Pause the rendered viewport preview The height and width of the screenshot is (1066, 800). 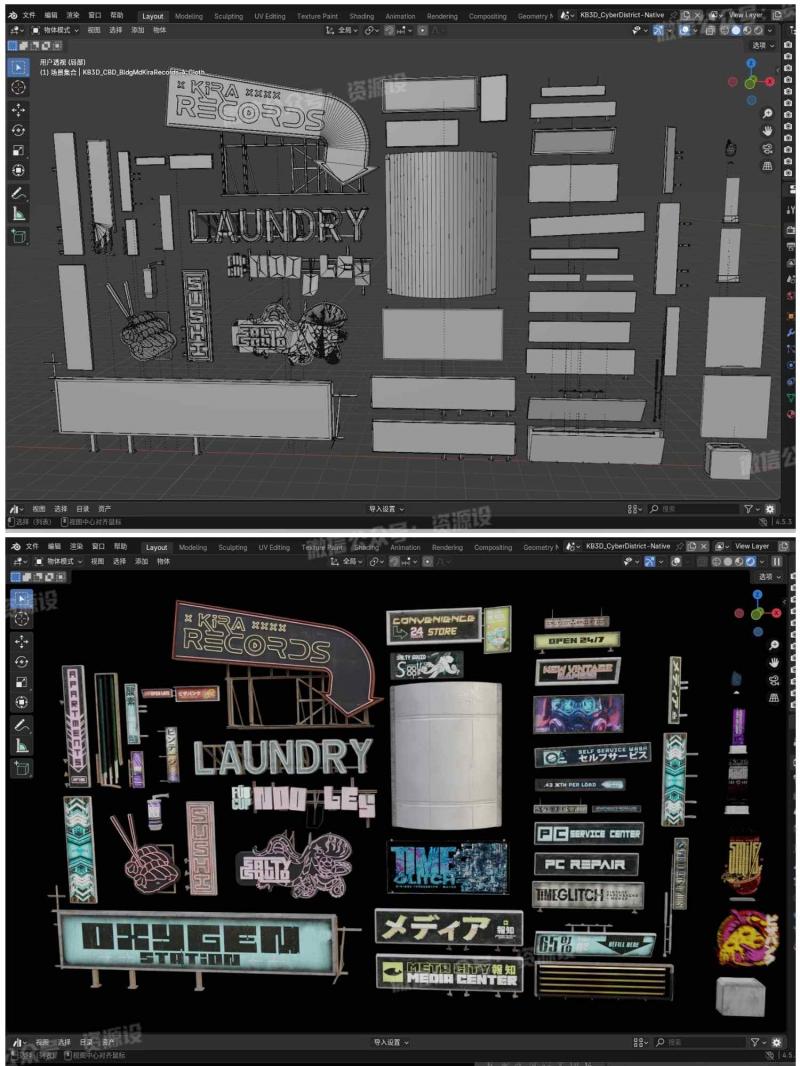click(x=777, y=562)
